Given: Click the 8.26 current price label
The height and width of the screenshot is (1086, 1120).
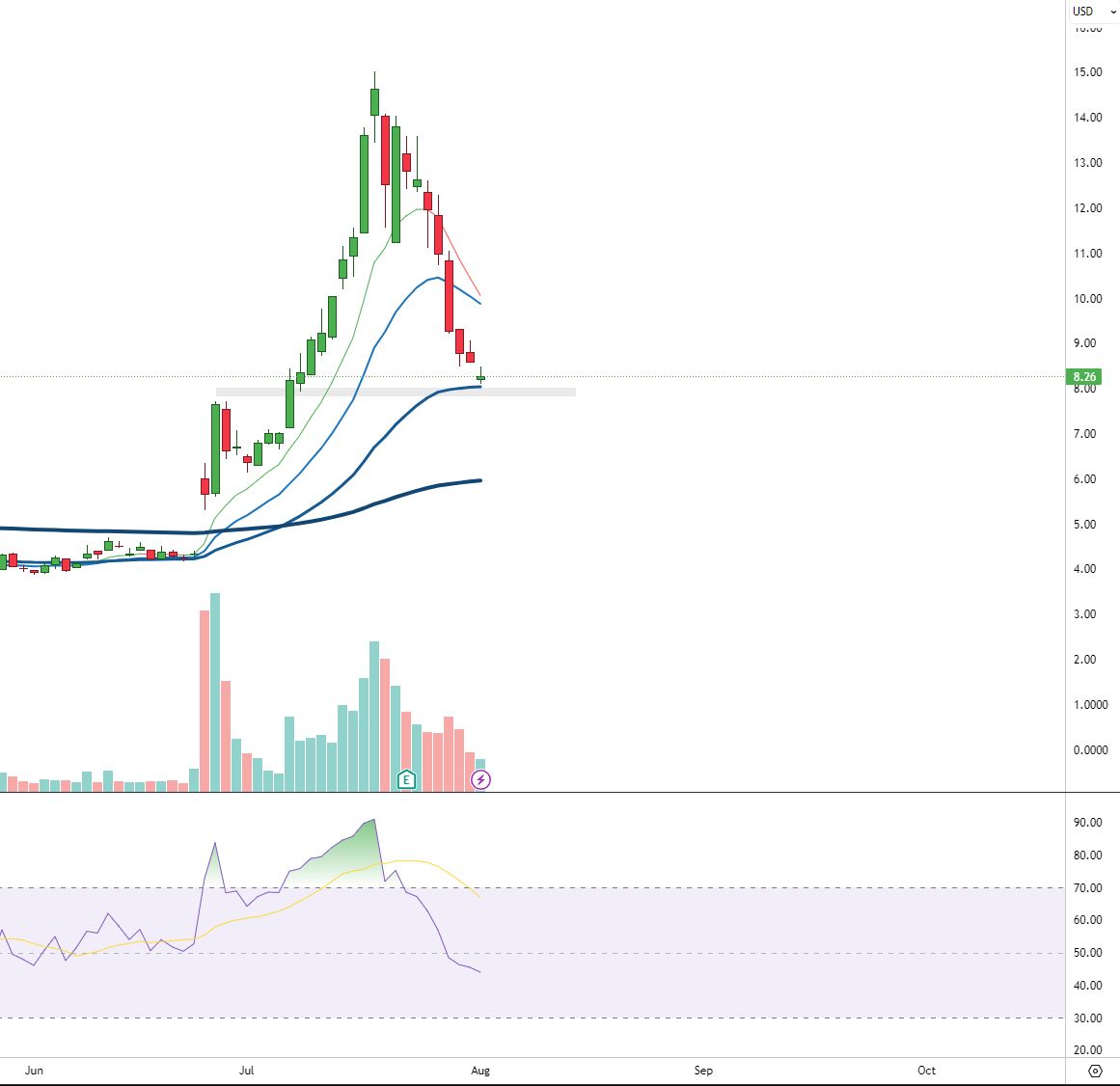Looking at the screenshot, I should pyautogui.click(x=1083, y=376).
